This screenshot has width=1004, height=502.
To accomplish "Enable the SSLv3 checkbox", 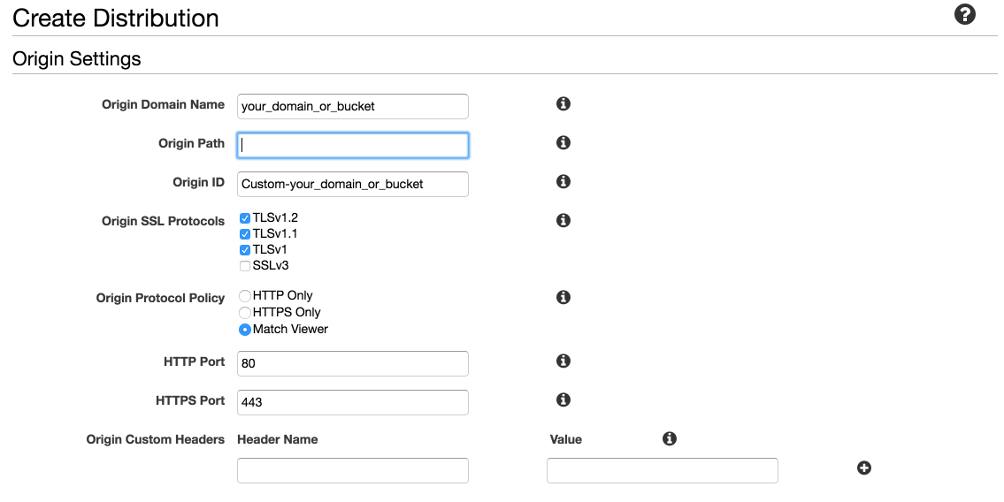I will coord(245,266).
